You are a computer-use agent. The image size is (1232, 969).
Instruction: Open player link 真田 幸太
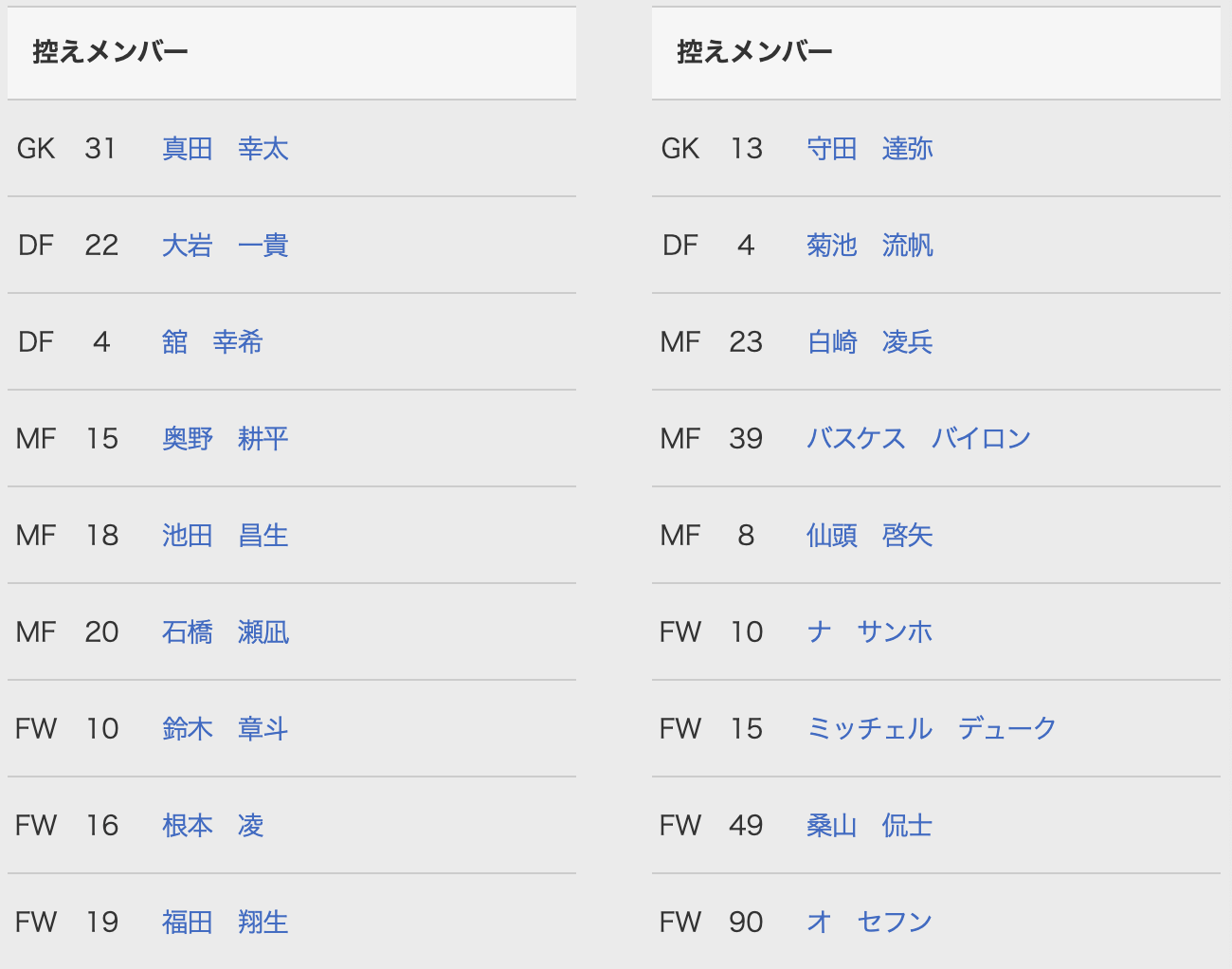coord(226,149)
